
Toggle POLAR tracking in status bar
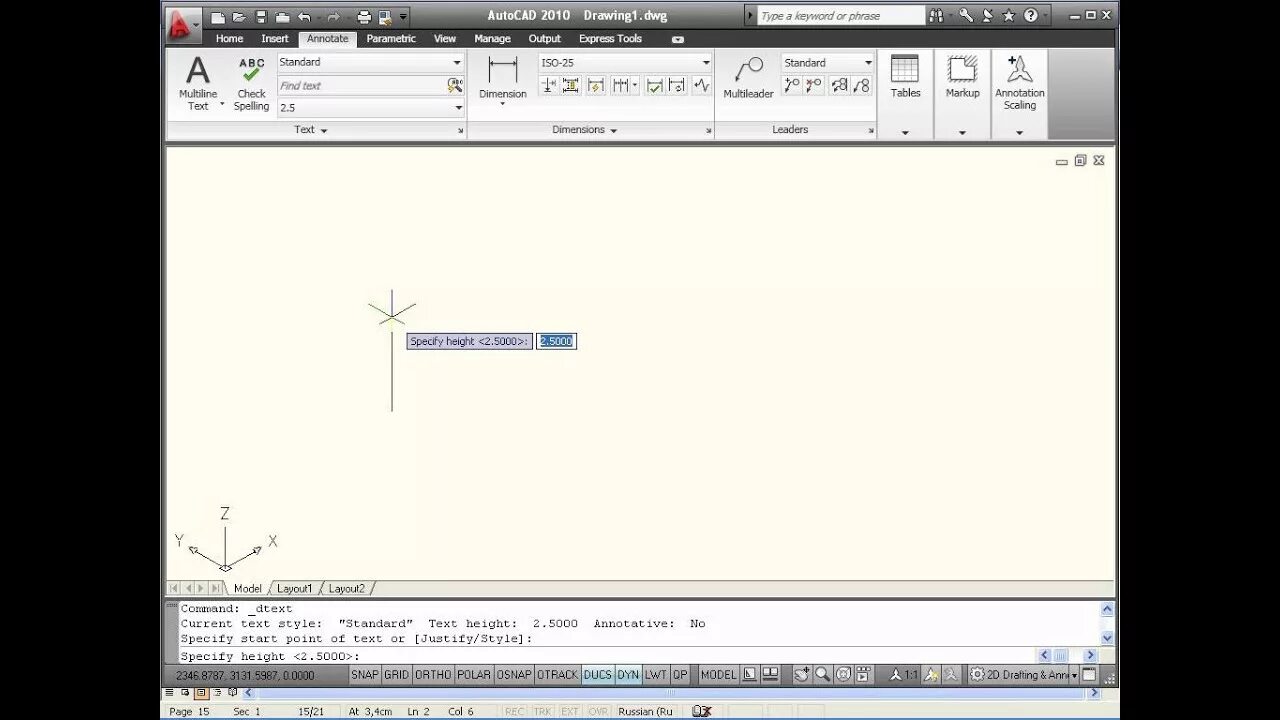474,675
